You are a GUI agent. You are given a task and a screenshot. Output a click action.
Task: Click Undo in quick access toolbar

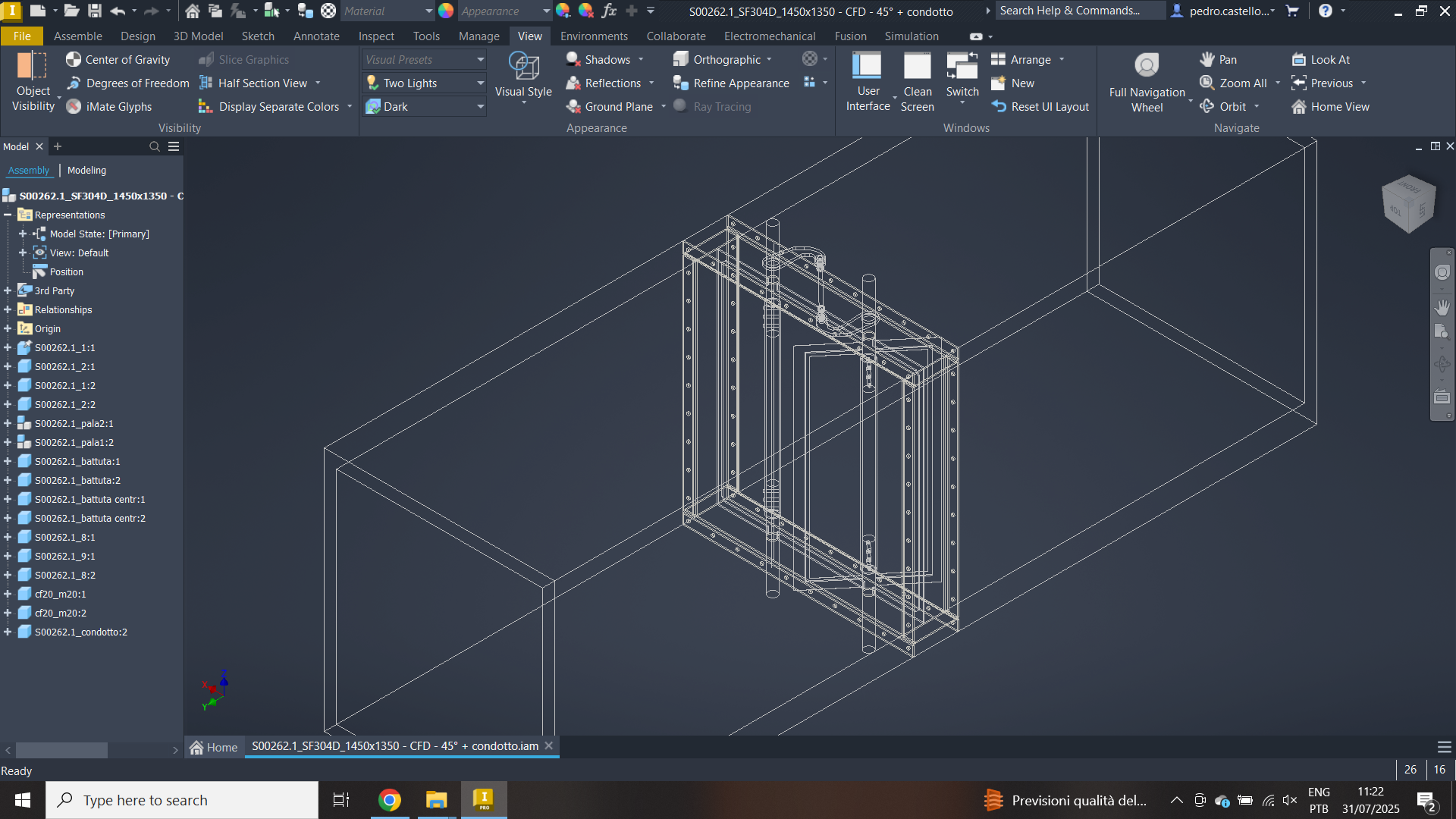pyautogui.click(x=118, y=11)
